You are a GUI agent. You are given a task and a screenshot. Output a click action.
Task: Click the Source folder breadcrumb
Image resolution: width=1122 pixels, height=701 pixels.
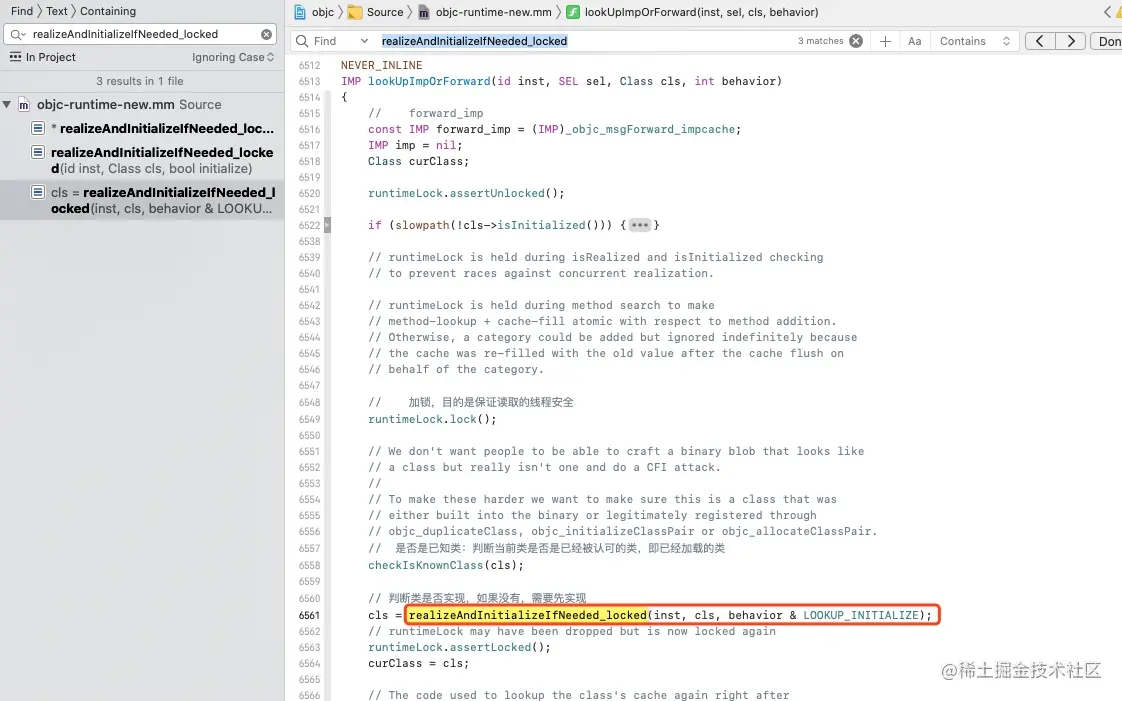click(x=376, y=12)
